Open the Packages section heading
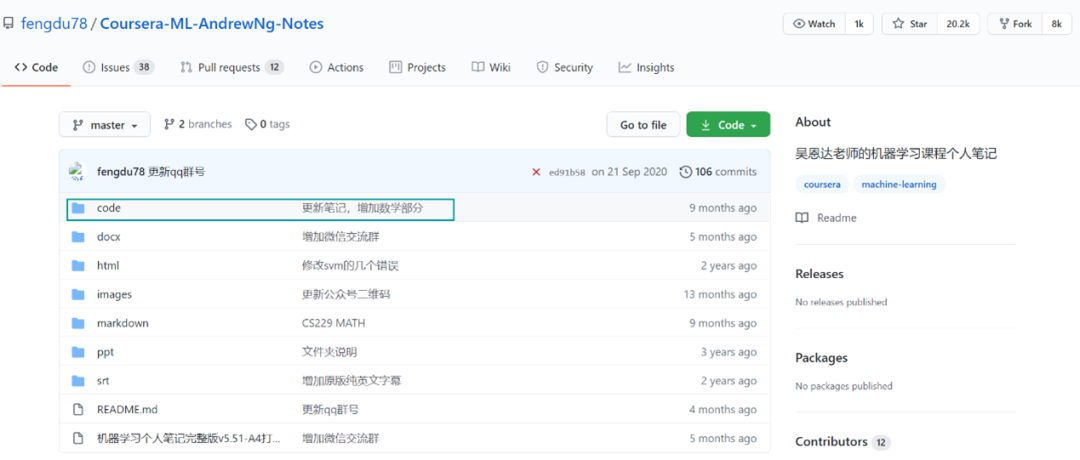1080x460 pixels. pyautogui.click(x=821, y=358)
